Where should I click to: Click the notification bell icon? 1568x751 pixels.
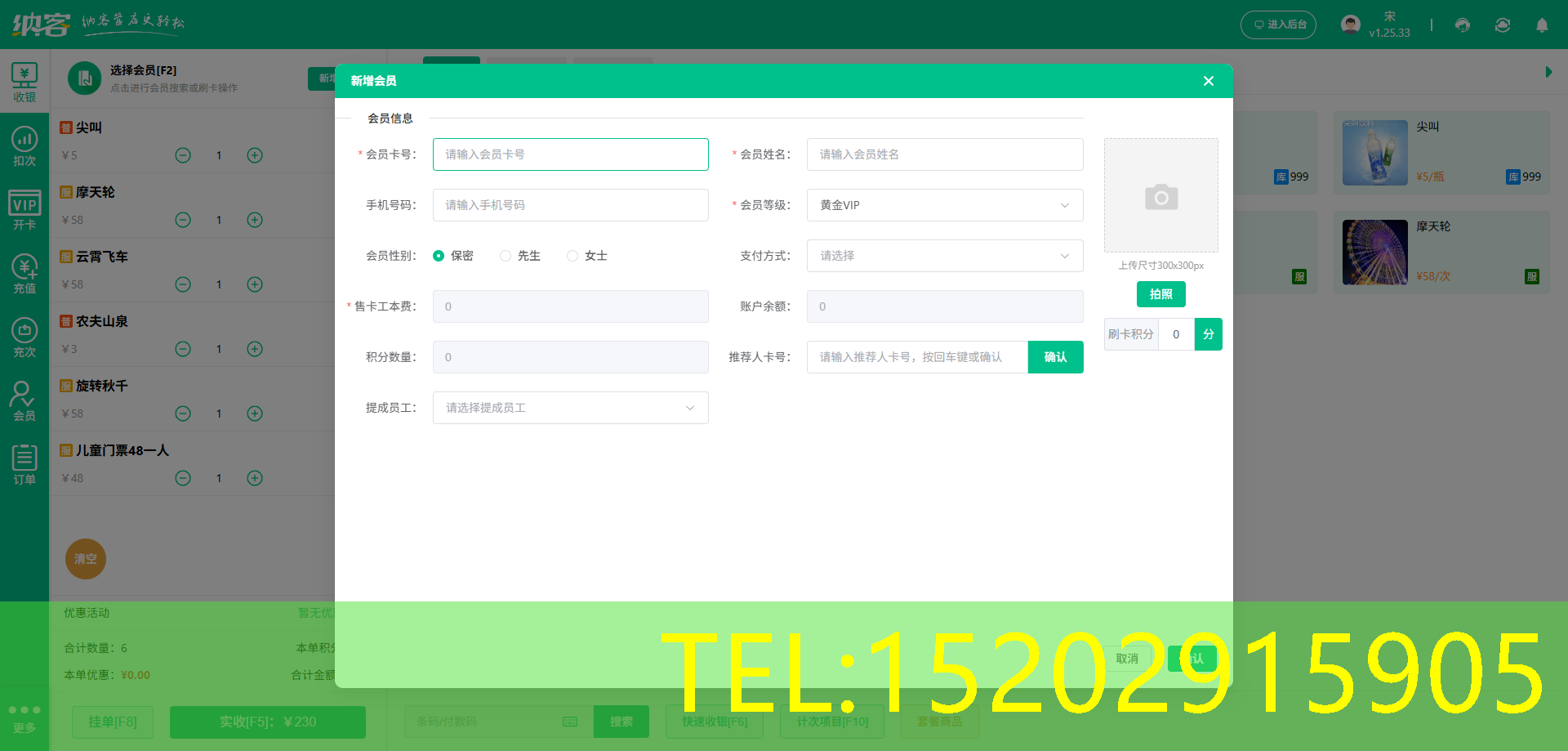(x=1542, y=25)
